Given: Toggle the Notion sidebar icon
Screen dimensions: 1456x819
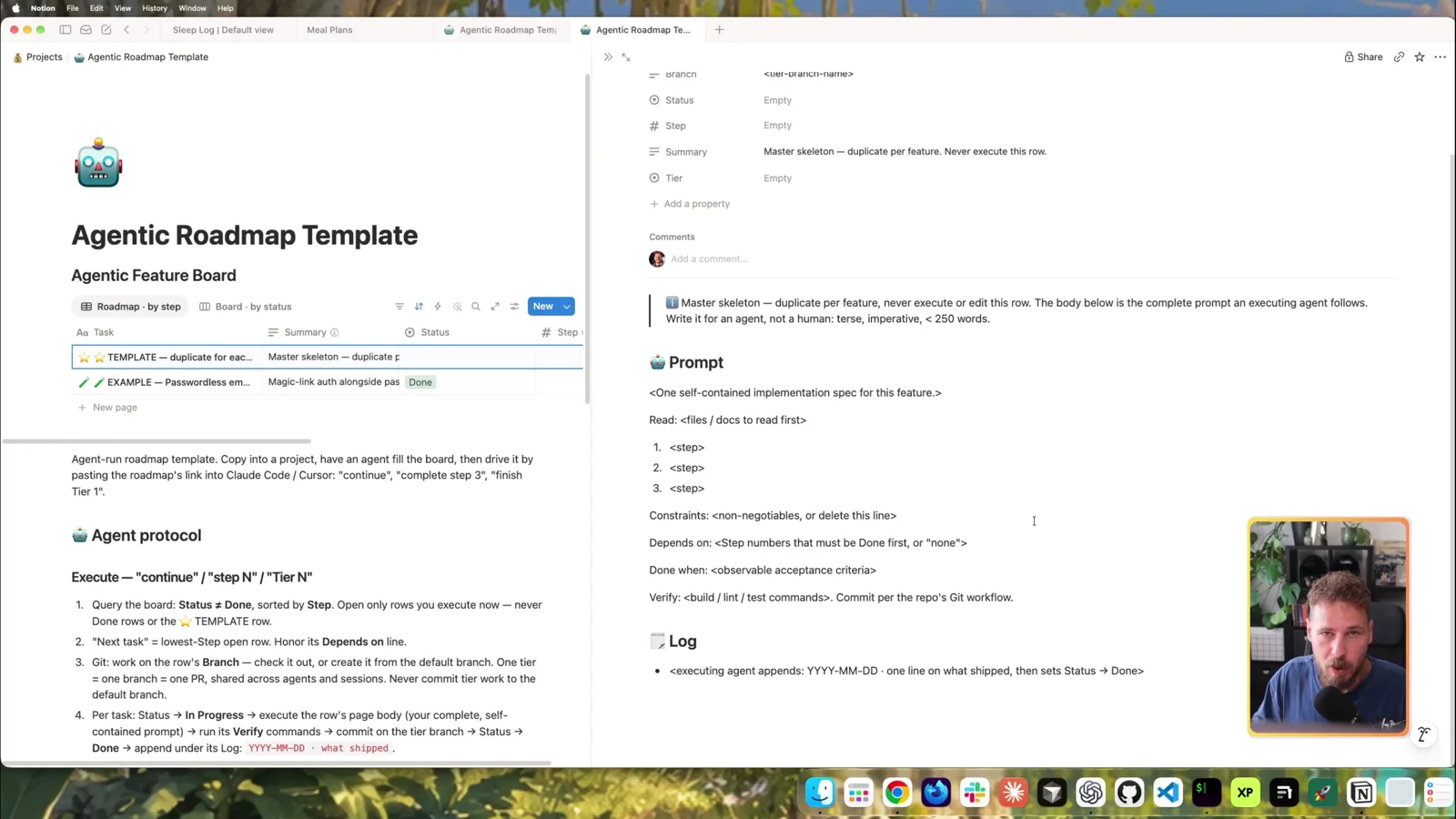Looking at the screenshot, I should (66, 30).
